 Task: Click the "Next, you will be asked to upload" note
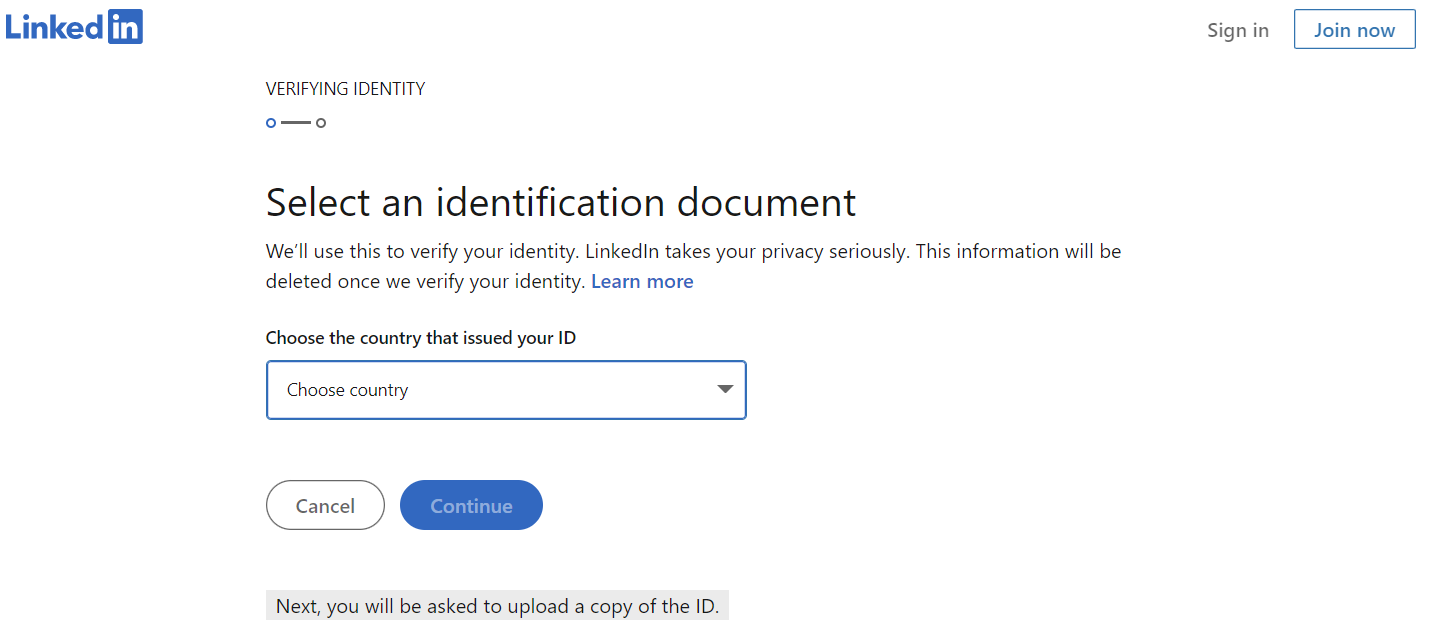[x=497, y=606]
